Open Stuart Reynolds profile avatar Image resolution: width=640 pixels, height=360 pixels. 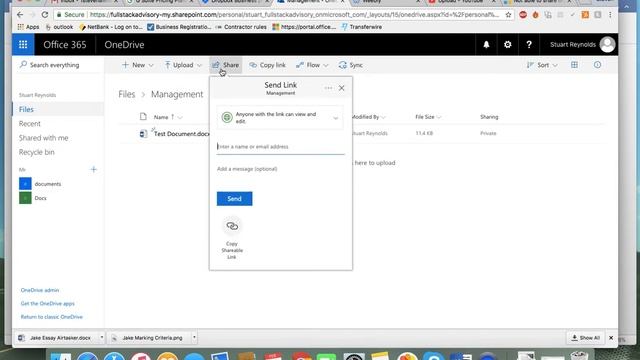pos(607,44)
